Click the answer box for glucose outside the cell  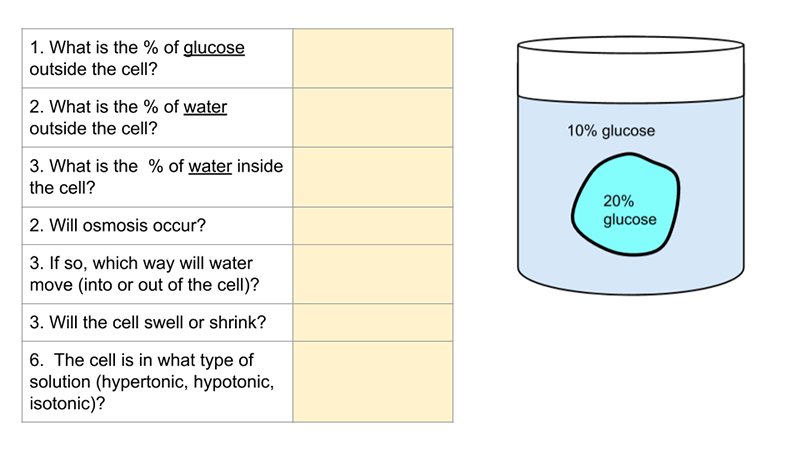pos(372,58)
